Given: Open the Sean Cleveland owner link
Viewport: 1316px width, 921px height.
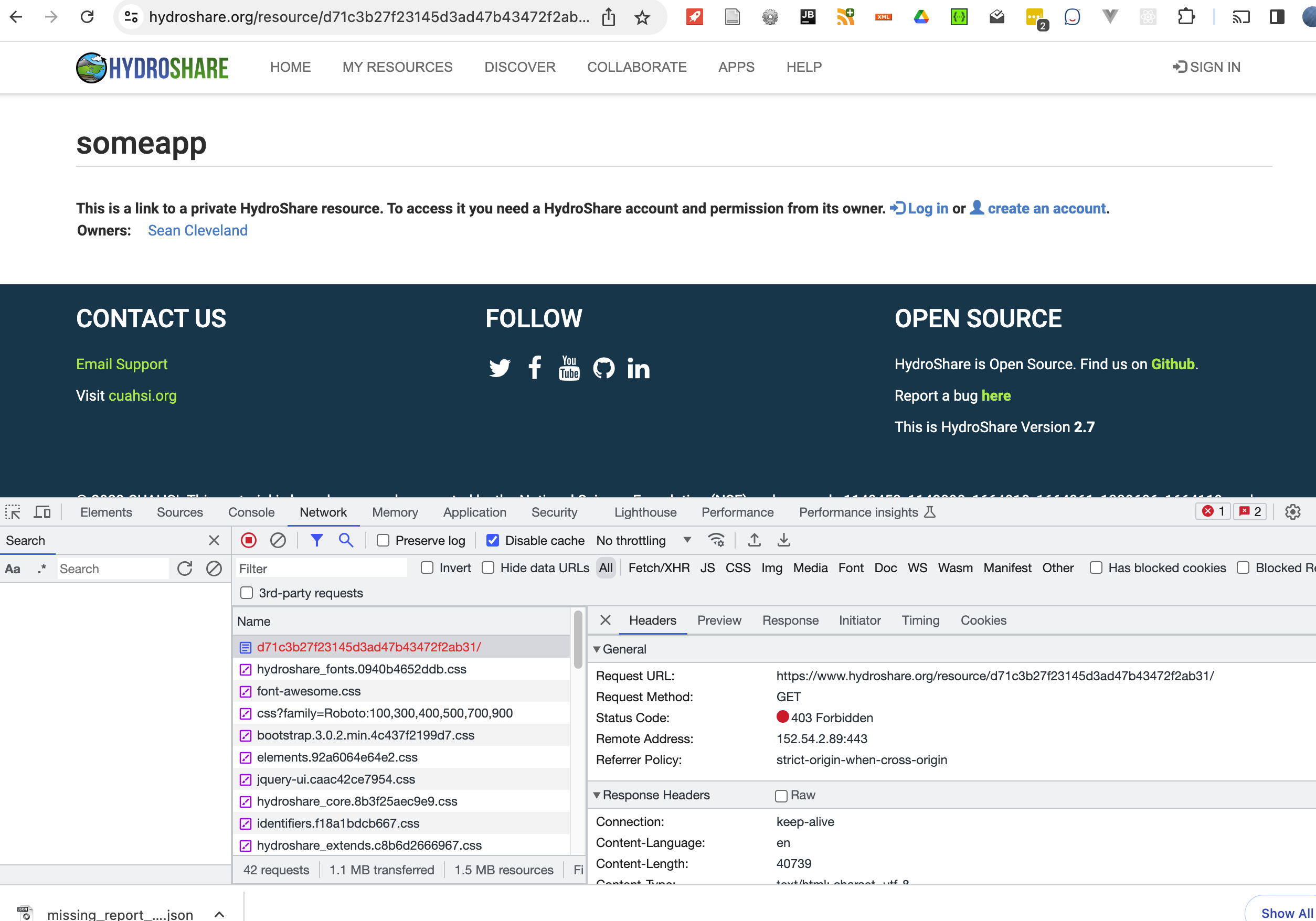Looking at the screenshot, I should [x=198, y=230].
